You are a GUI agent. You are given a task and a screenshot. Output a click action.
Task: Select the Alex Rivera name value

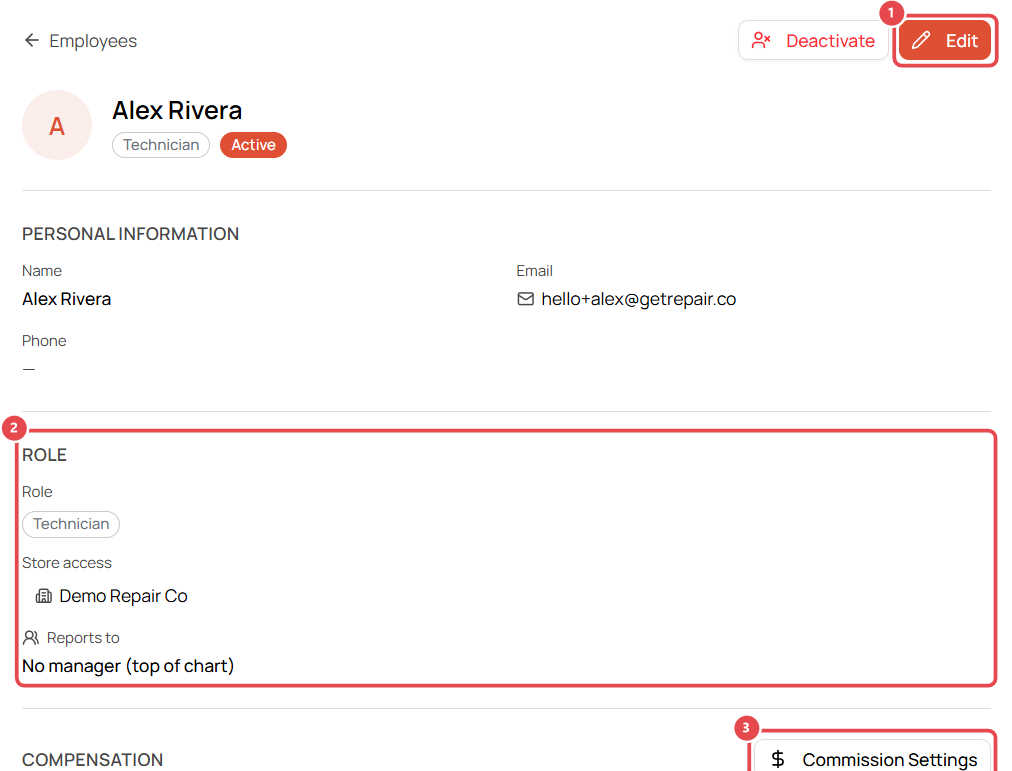click(x=66, y=299)
